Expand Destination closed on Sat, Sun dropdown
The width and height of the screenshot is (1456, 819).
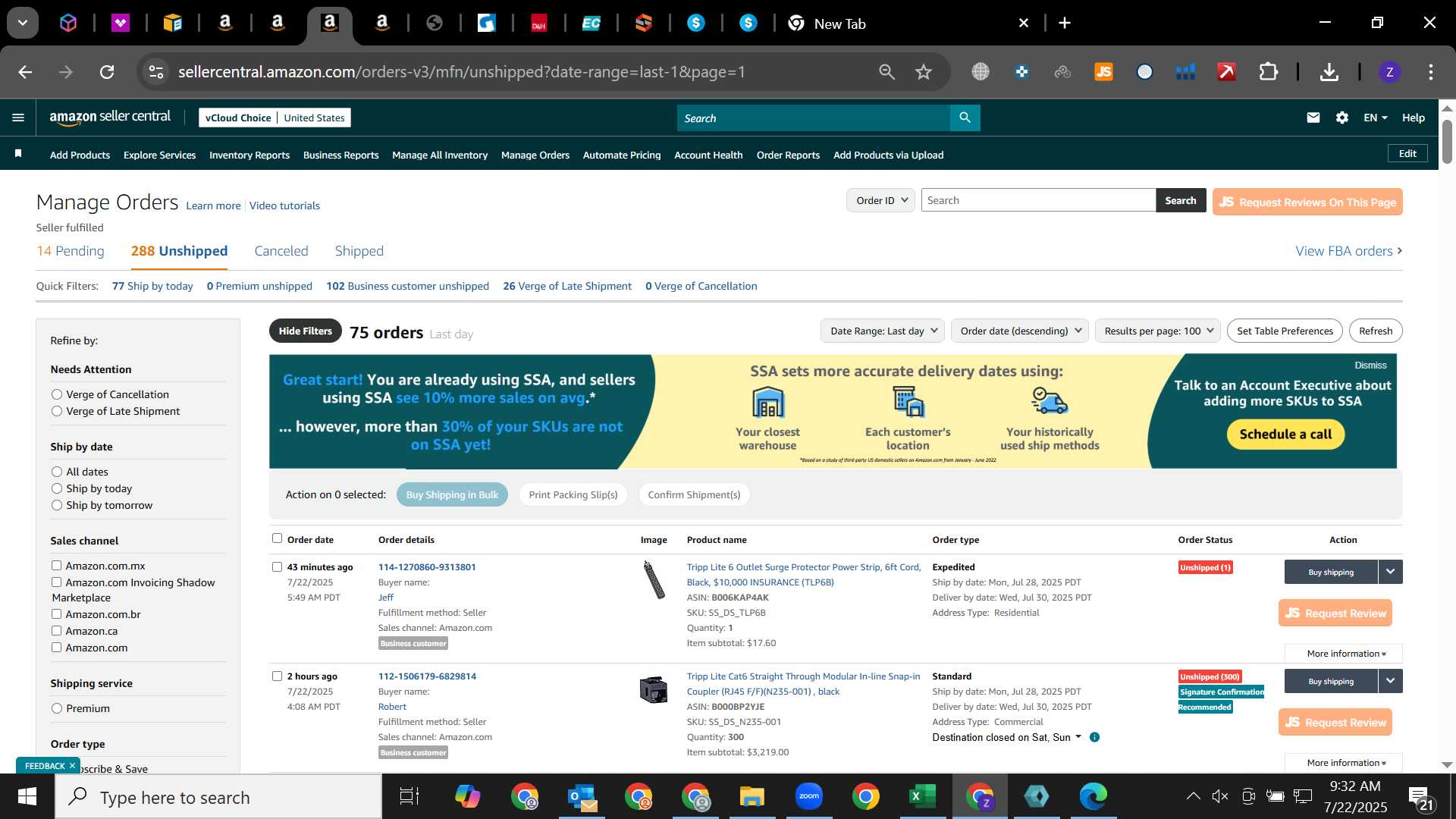click(1007, 737)
